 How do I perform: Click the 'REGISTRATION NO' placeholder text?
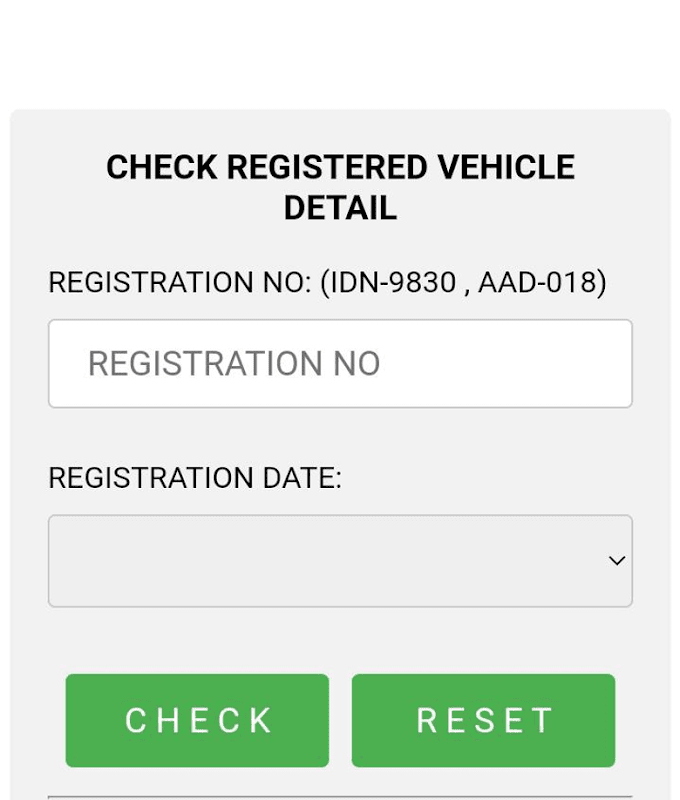pos(234,363)
